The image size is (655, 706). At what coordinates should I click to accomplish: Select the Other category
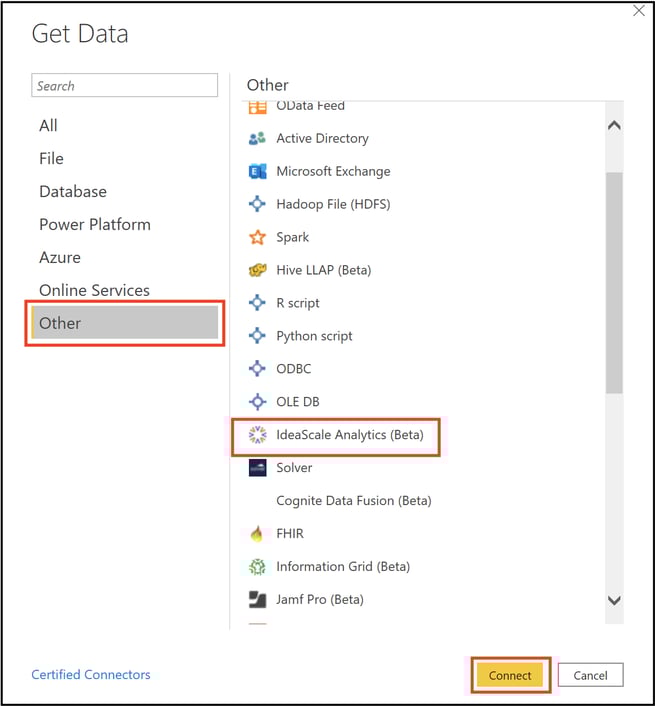pos(125,323)
